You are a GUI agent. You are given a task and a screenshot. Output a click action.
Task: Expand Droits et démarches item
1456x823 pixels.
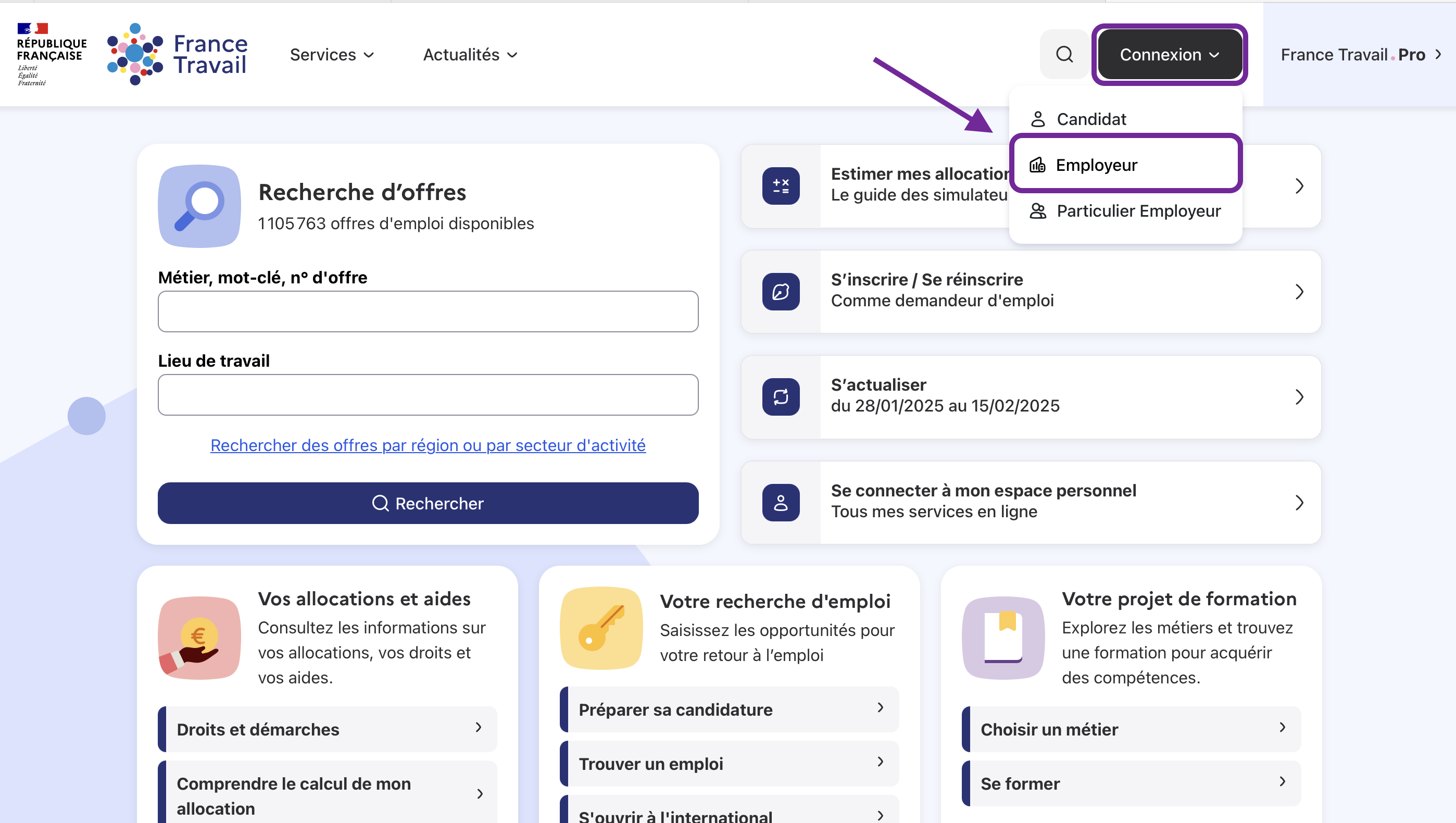pyautogui.click(x=328, y=729)
